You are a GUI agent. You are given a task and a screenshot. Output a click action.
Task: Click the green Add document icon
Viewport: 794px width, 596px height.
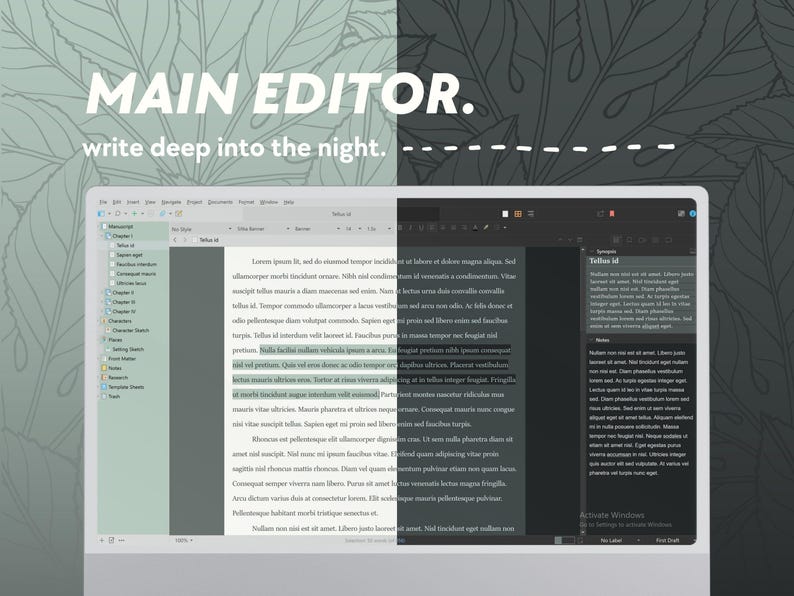point(135,214)
